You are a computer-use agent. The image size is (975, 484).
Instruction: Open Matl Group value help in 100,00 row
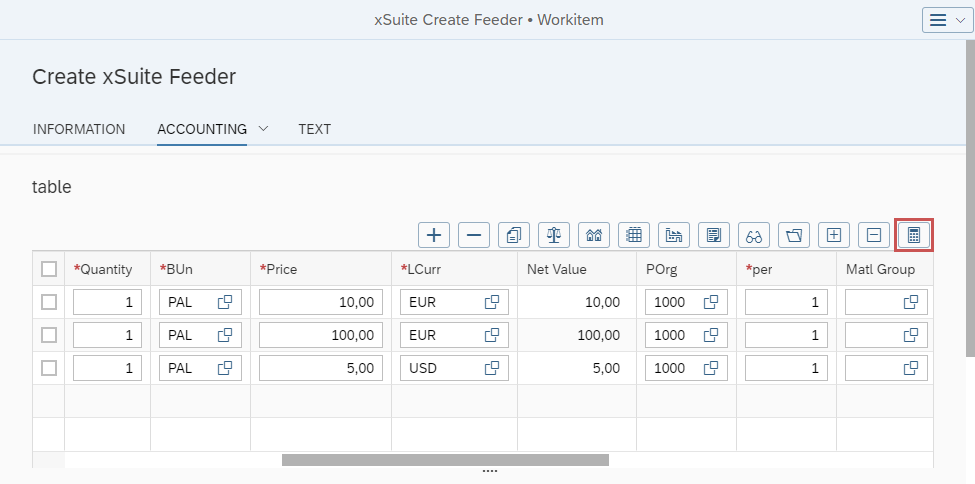911,335
